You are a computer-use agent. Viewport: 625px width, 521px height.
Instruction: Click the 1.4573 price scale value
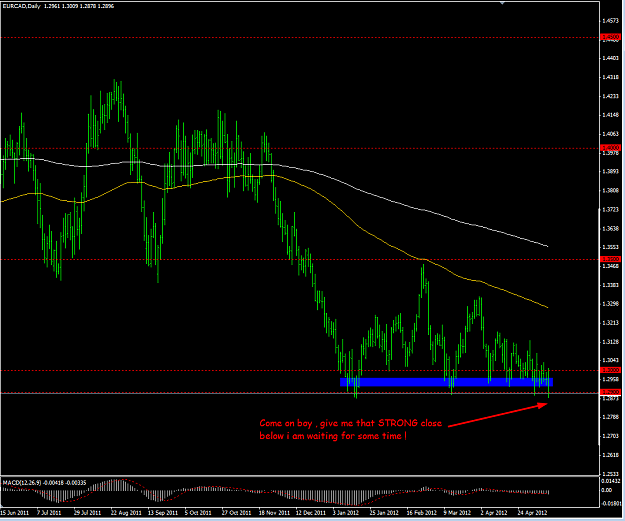pos(611,20)
